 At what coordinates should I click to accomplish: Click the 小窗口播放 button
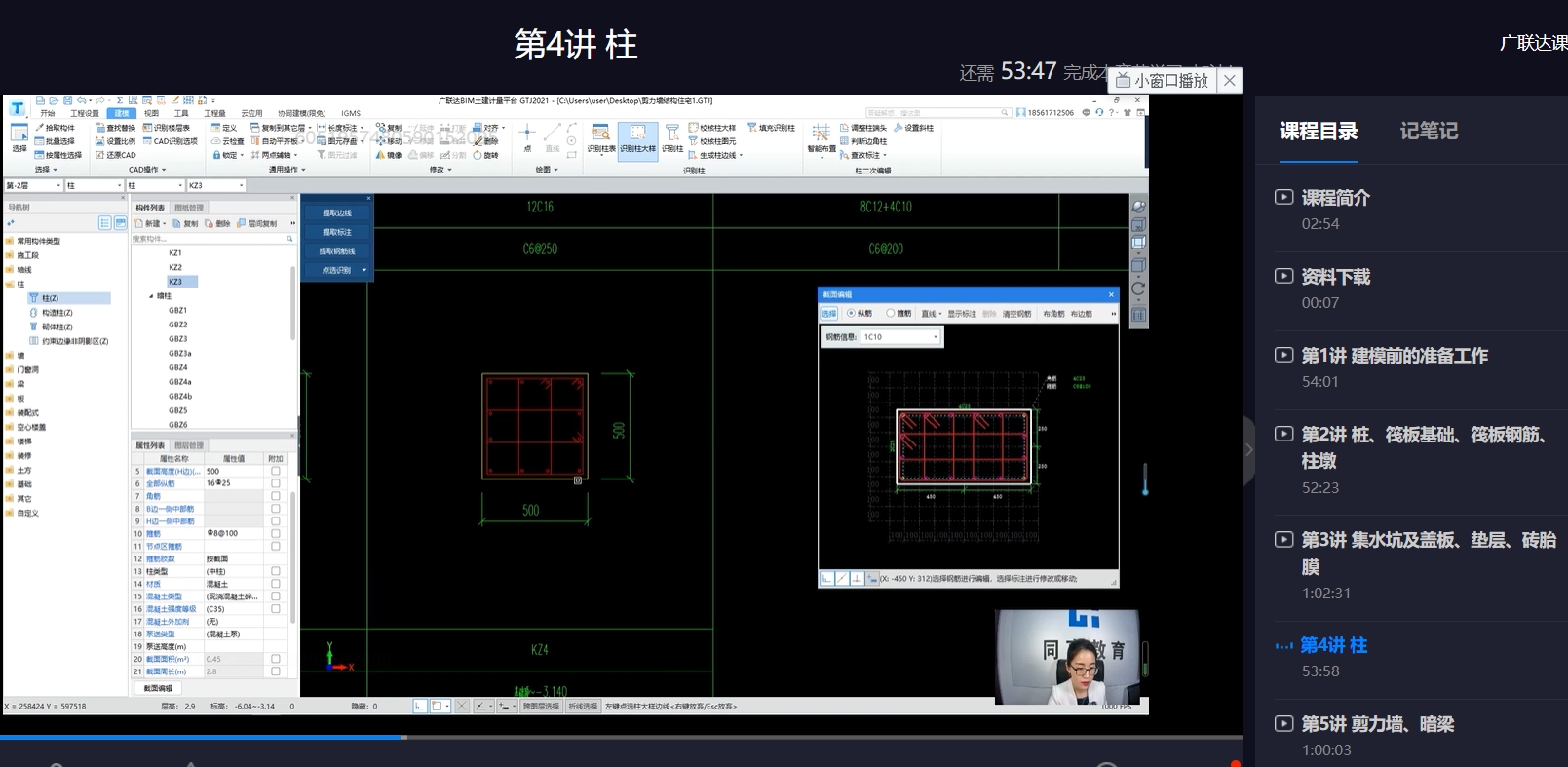(x=1163, y=80)
